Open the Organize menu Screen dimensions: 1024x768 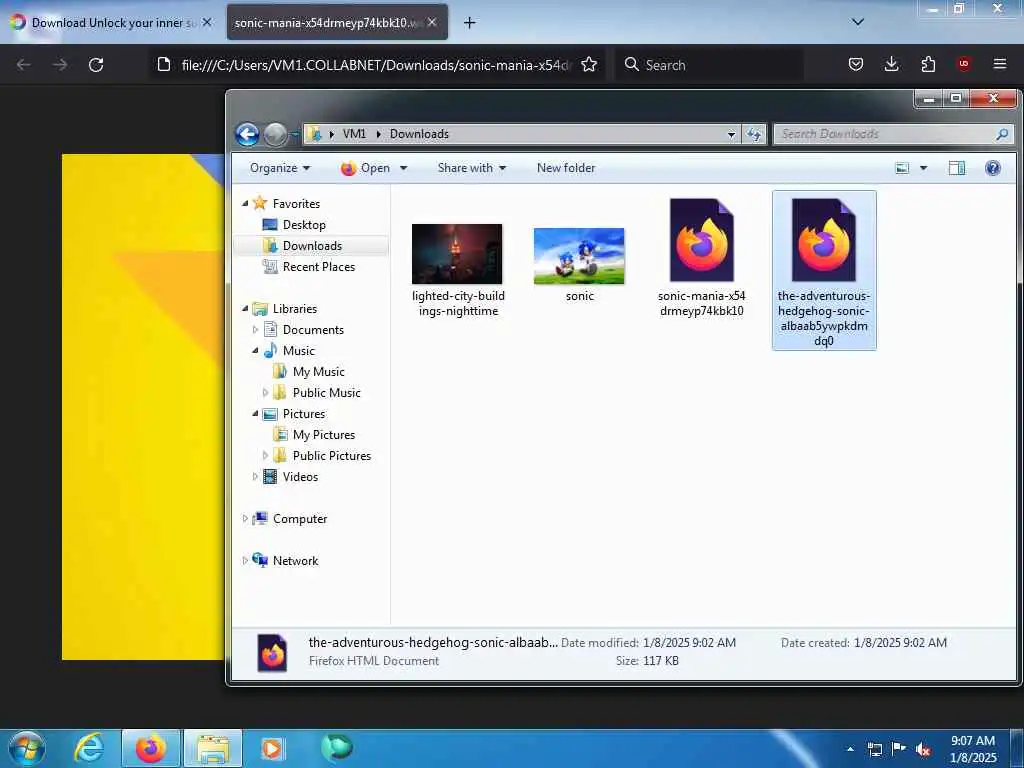pyautogui.click(x=280, y=168)
